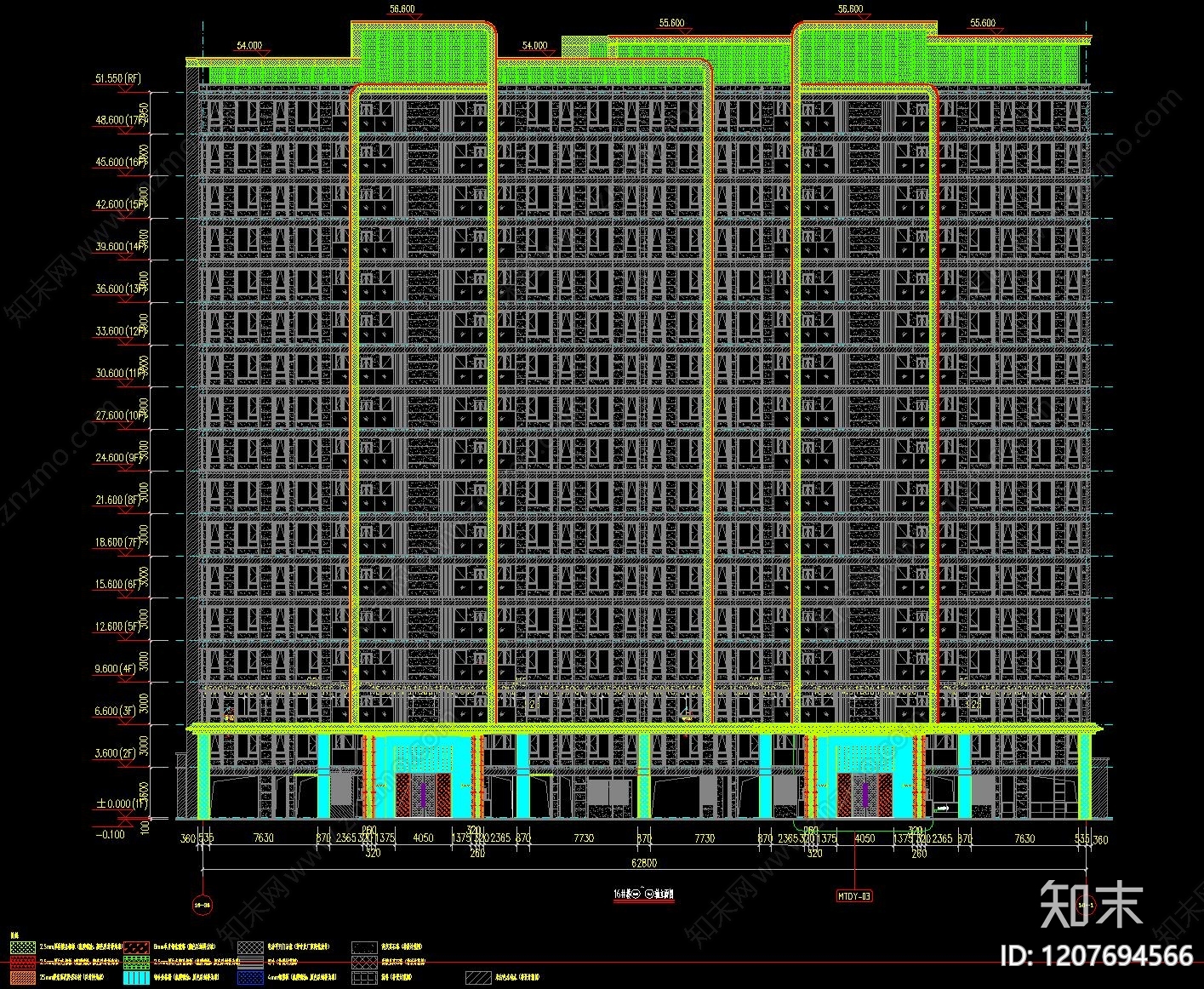Viewport: 1204px width, 989px height.
Task: Select the 3.600 (2F) elevation label
Action: tap(117, 752)
